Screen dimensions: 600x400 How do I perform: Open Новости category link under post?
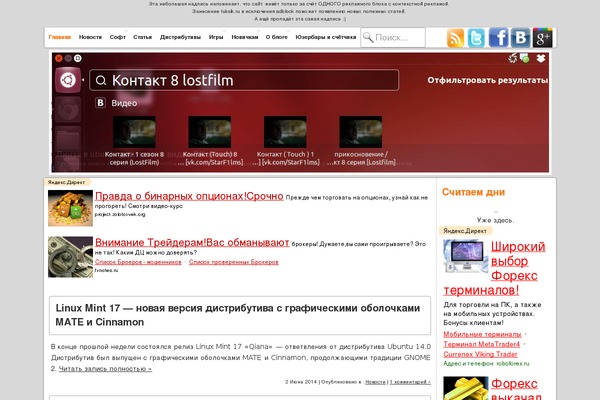tap(375, 382)
